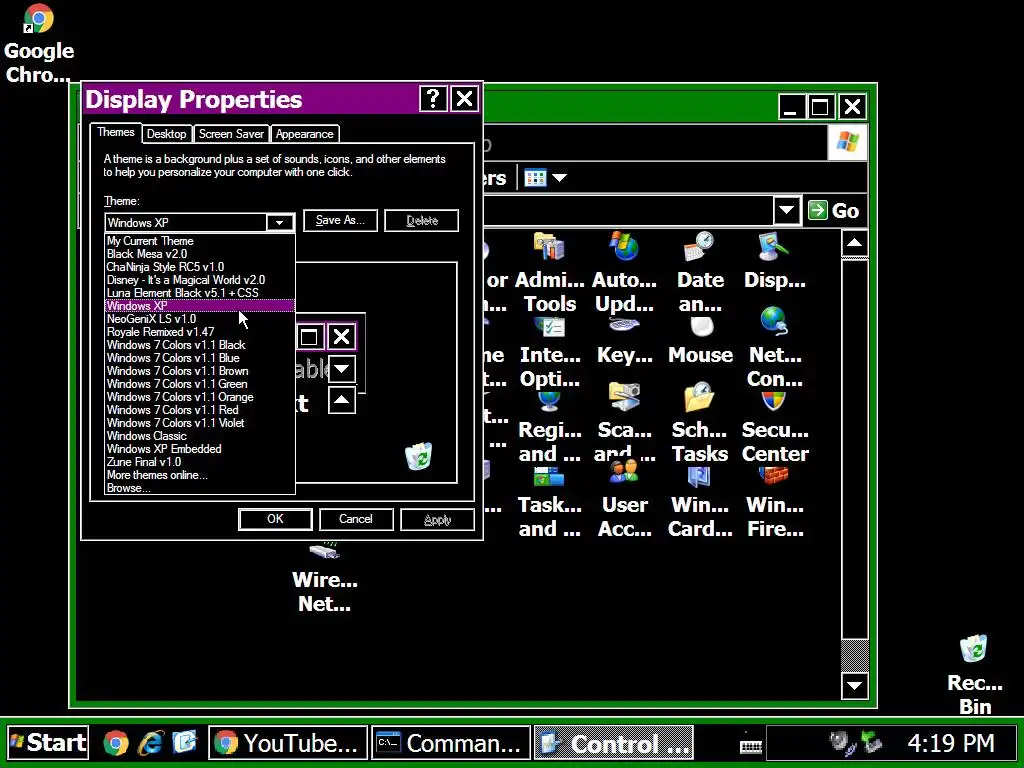This screenshot has width=1024, height=768.
Task: Launch Internet Explorer from quick launch
Action: coord(150,743)
